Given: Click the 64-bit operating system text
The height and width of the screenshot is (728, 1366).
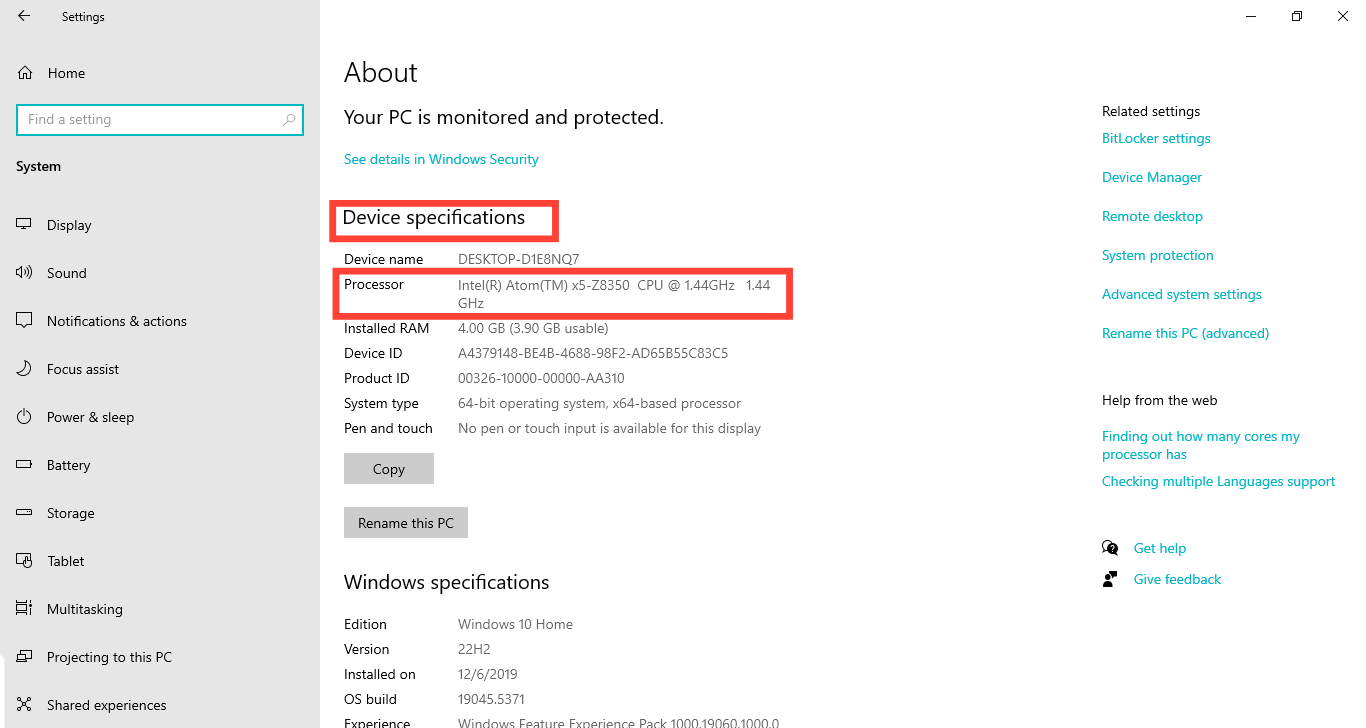Looking at the screenshot, I should click(x=599, y=403).
